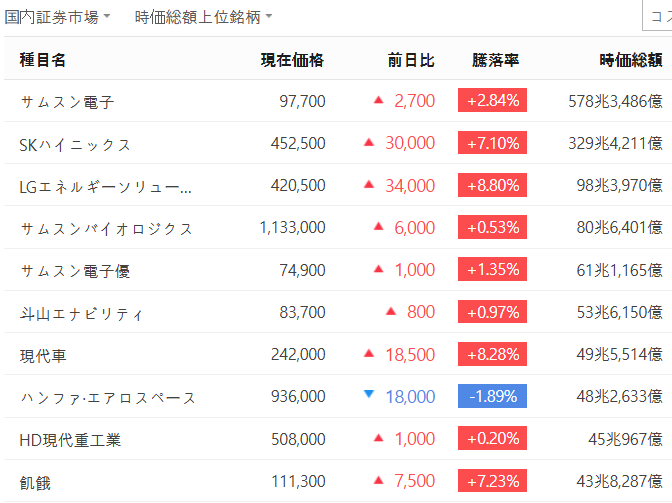Image resolution: width=672 pixels, height=503 pixels.
Task: Click the +7.10% red badge
Action: click(492, 144)
